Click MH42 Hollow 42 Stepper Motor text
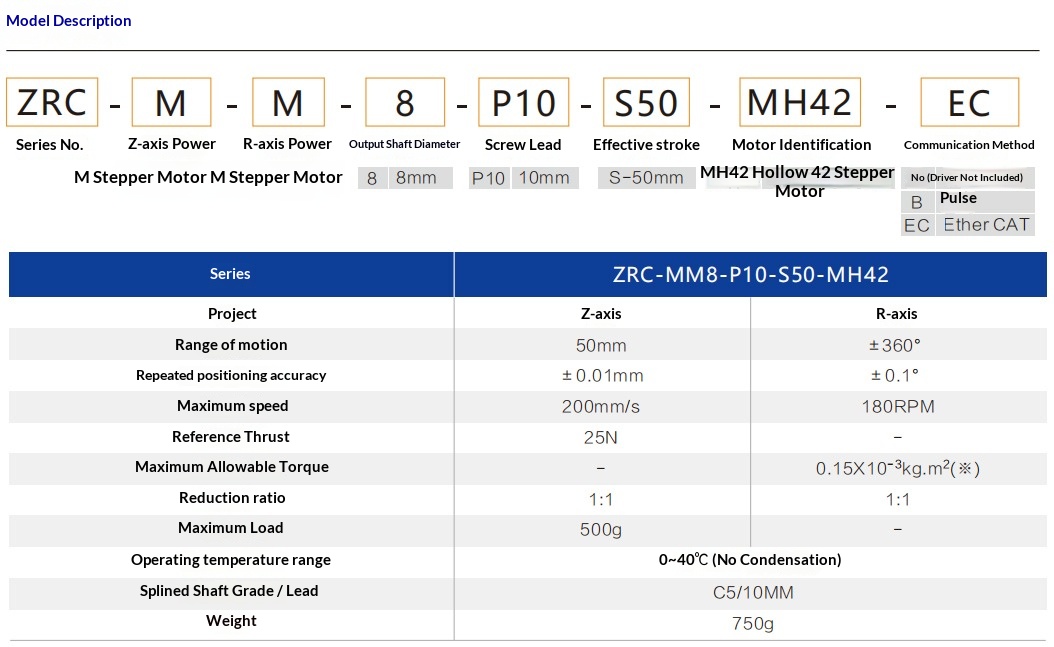1054x647 pixels. point(797,181)
